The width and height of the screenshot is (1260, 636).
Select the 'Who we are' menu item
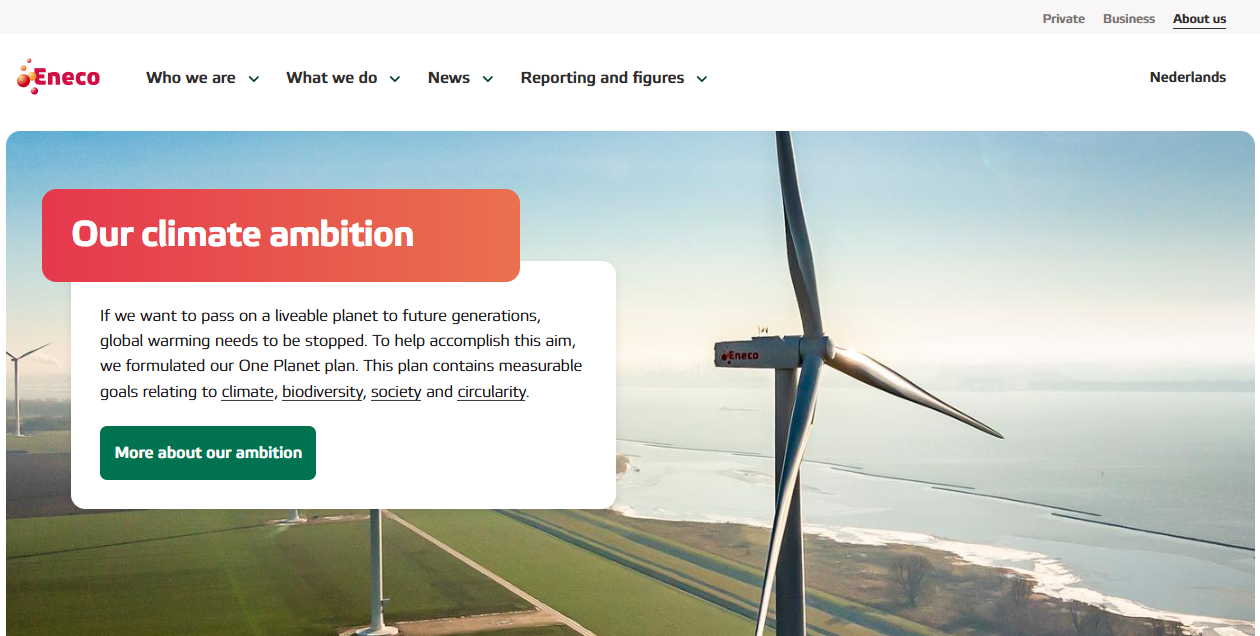(x=190, y=77)
